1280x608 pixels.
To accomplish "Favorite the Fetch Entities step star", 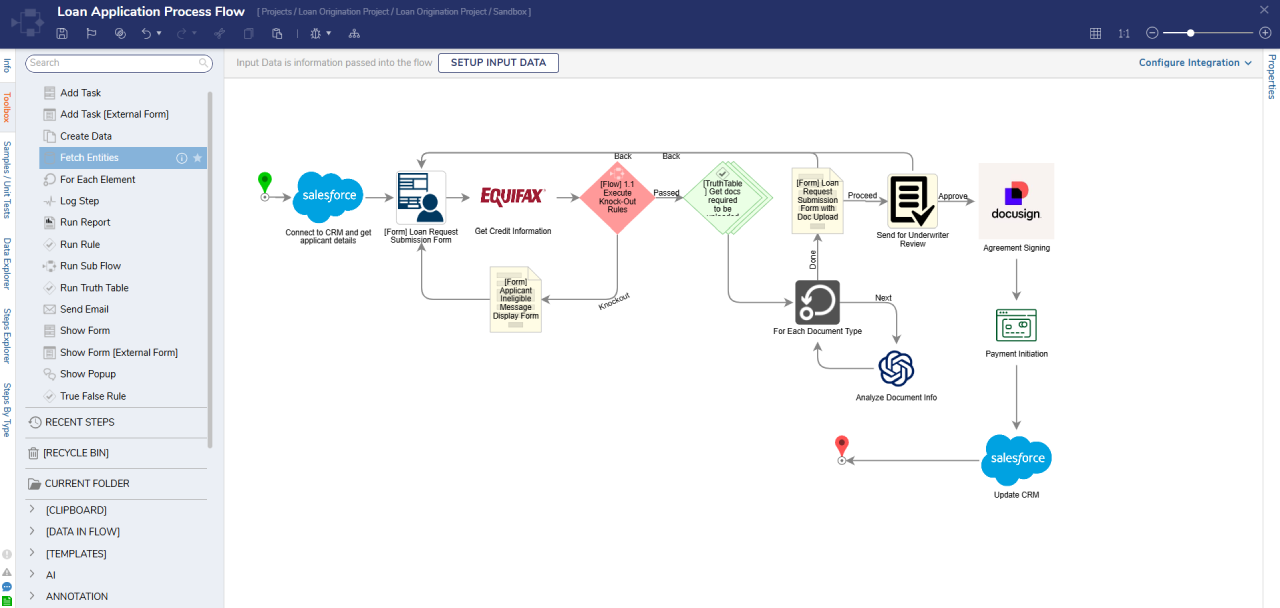I will tap(198, 158).
